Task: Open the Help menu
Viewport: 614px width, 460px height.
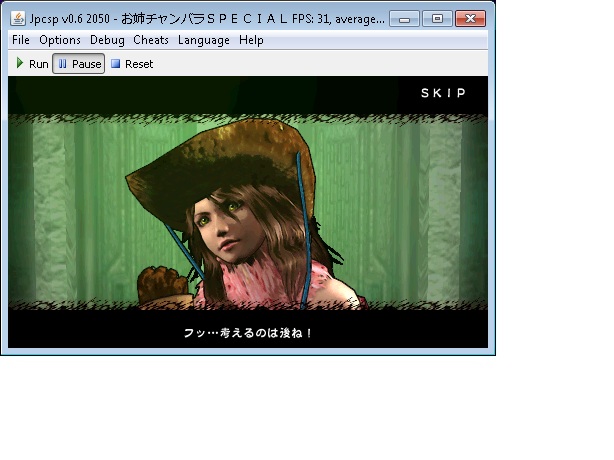Action: [251, 40]
